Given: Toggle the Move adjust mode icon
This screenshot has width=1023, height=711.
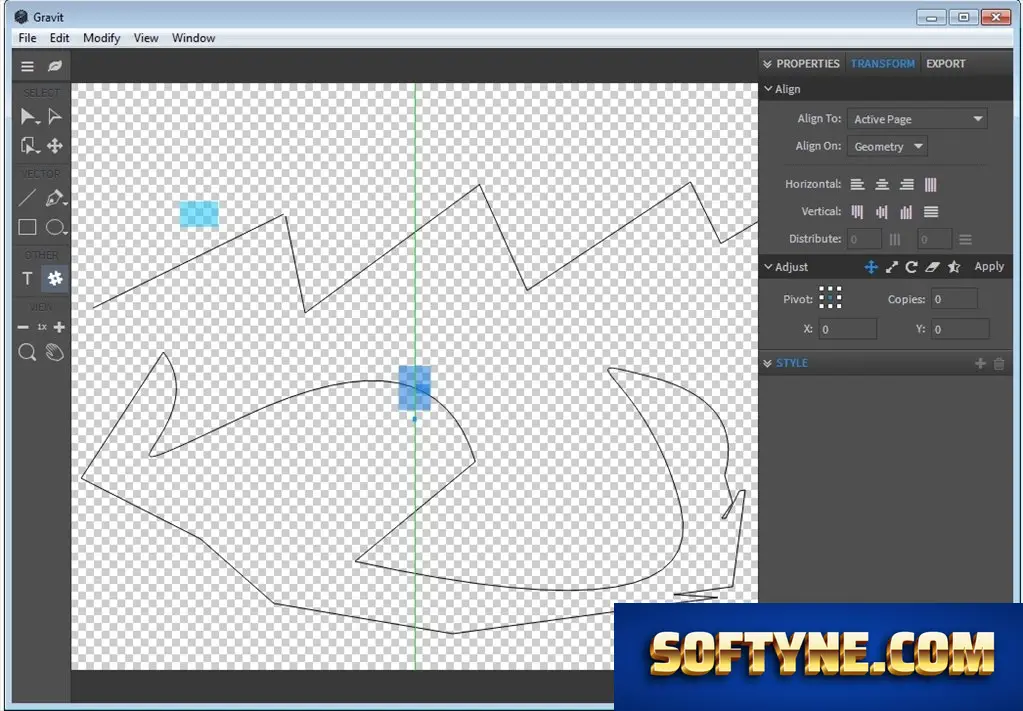Looking at the screenshot, I should coord(870,266).
